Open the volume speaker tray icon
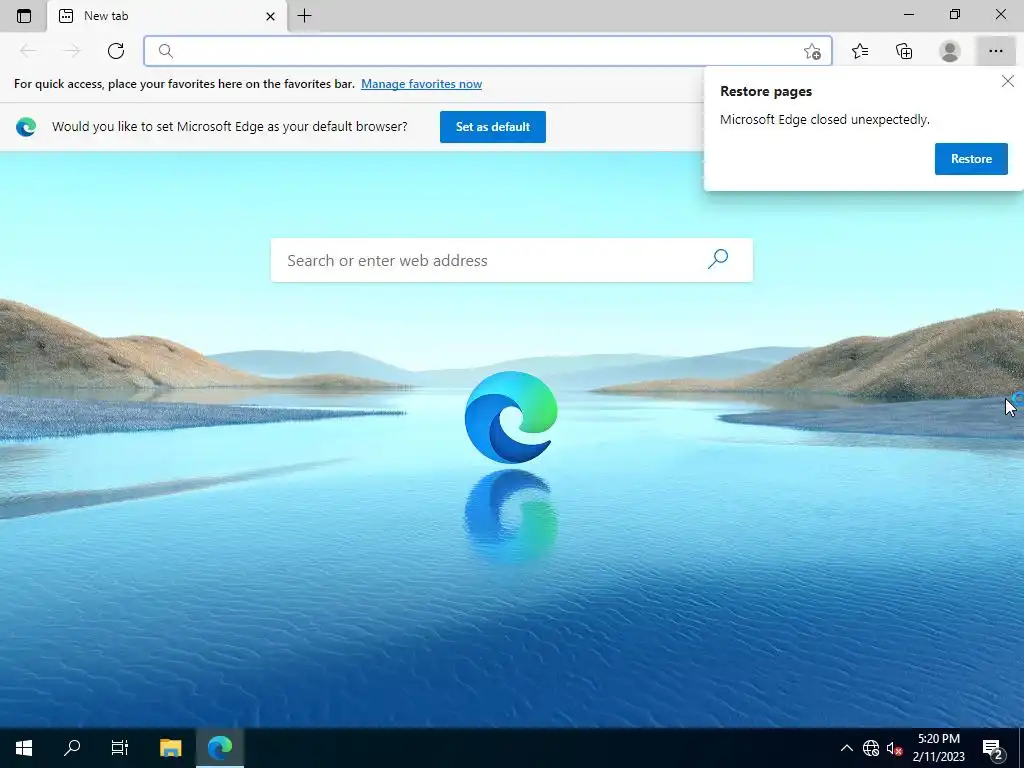1024x768 pixels. pyautogui.click(x=894, y=748)
